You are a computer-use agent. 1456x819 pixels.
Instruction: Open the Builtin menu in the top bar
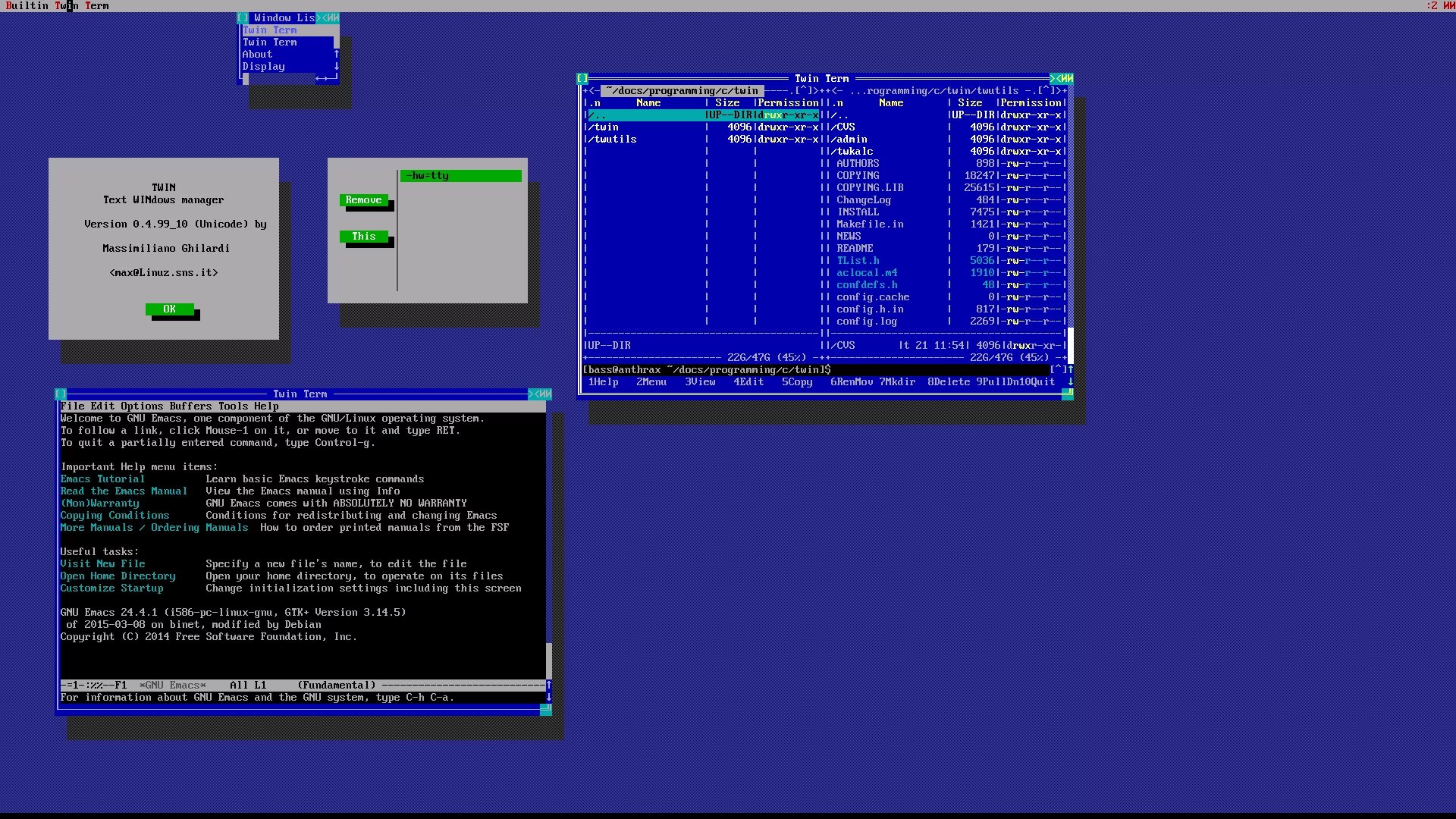pyautogui.click(x=27, y=5)
